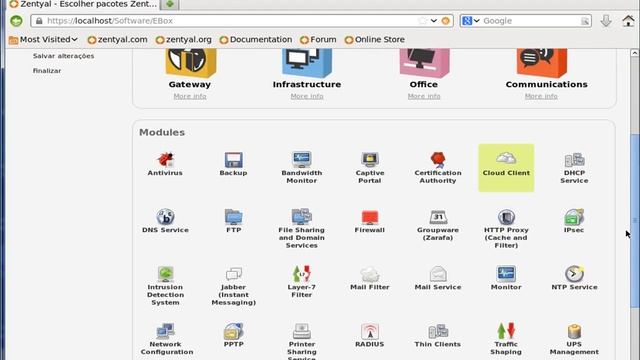Click the browser back button
Viewport: 640px width, 360px height.
pyautogui.click(x=16, y=21)
